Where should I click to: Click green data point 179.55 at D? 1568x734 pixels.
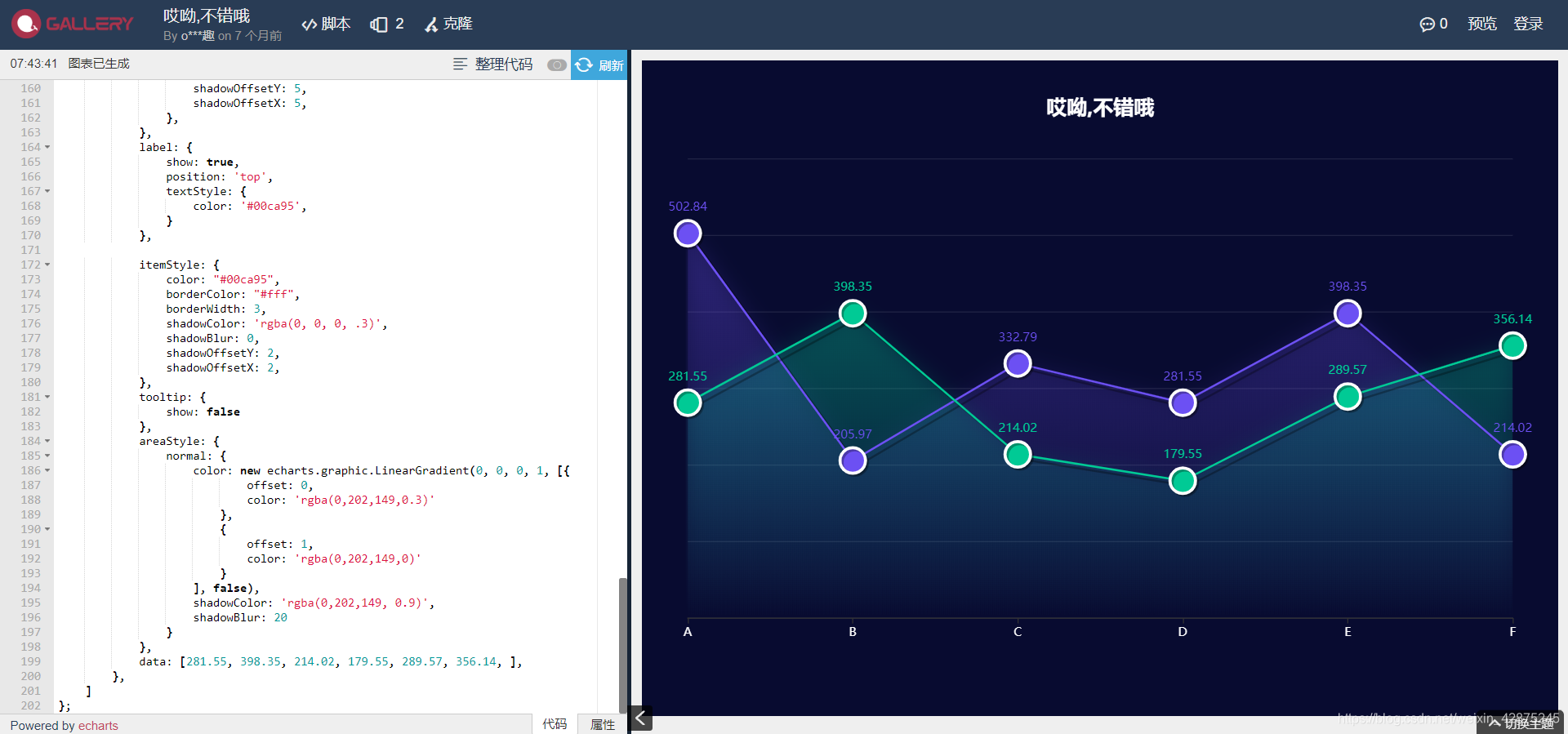pos(1183,481)
